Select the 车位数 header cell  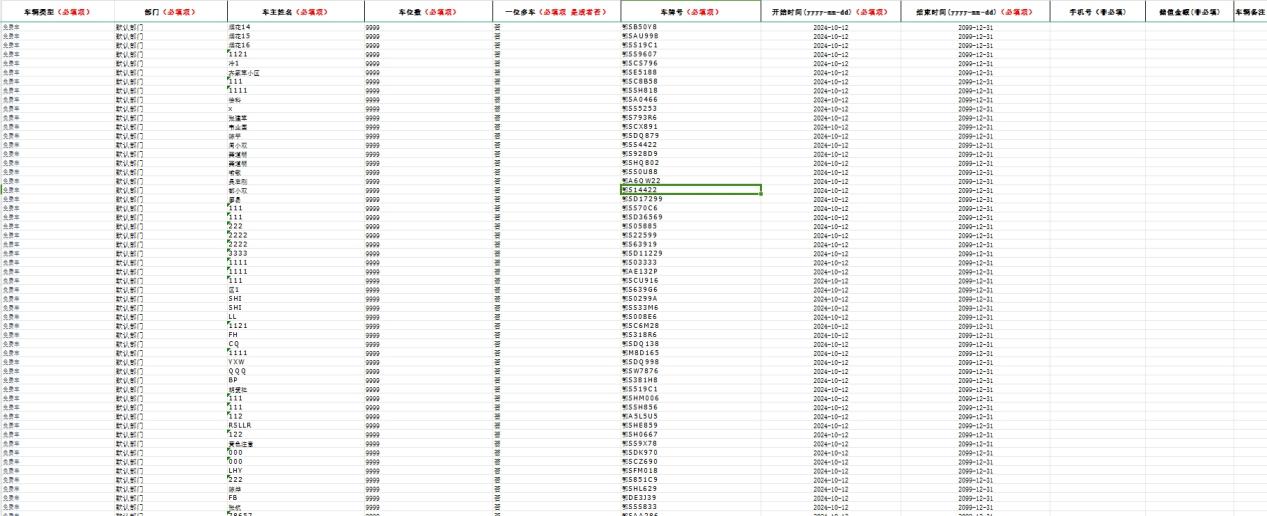pos(428,12)
